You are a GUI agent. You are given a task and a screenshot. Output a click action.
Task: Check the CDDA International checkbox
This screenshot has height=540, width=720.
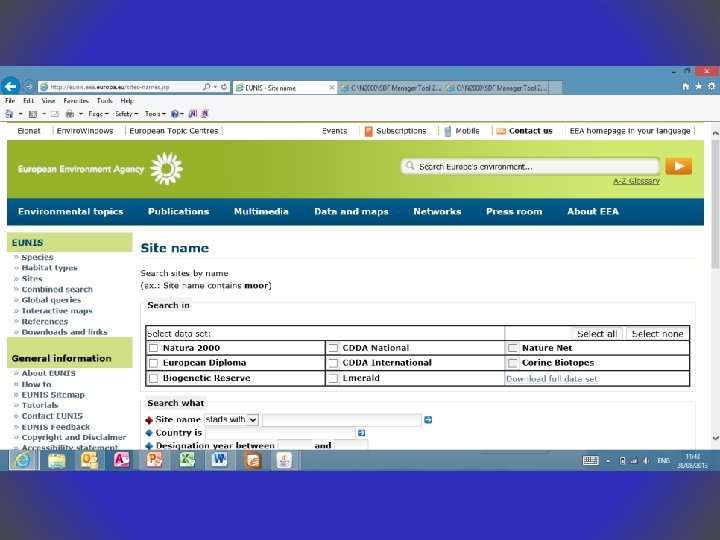333,363
